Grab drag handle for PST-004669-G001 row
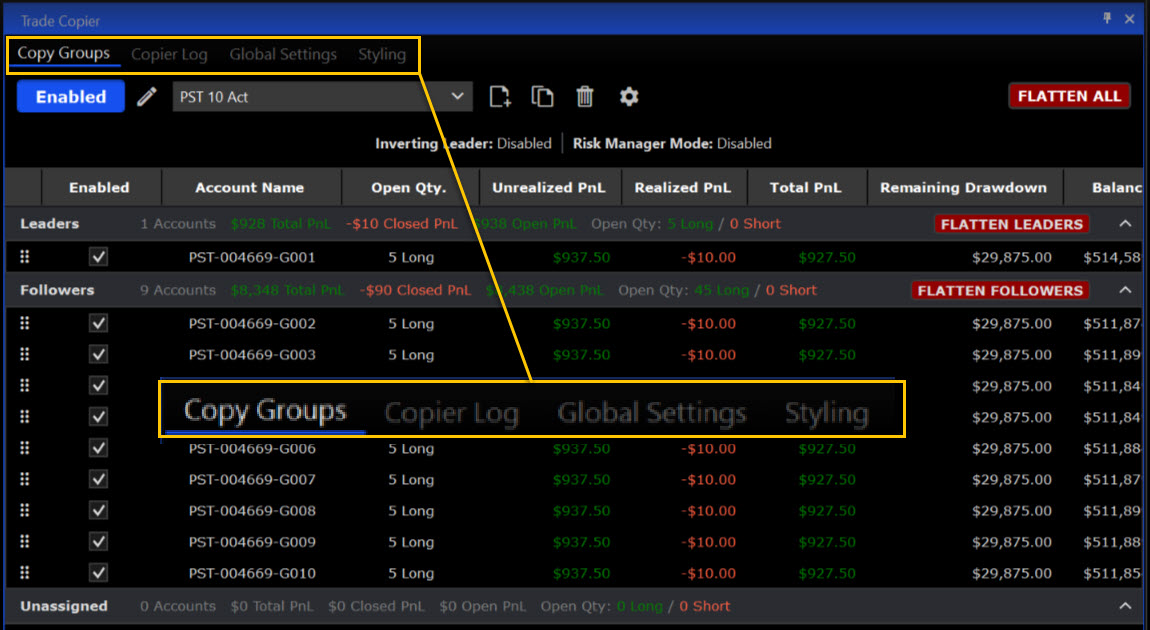 (25, 257)
